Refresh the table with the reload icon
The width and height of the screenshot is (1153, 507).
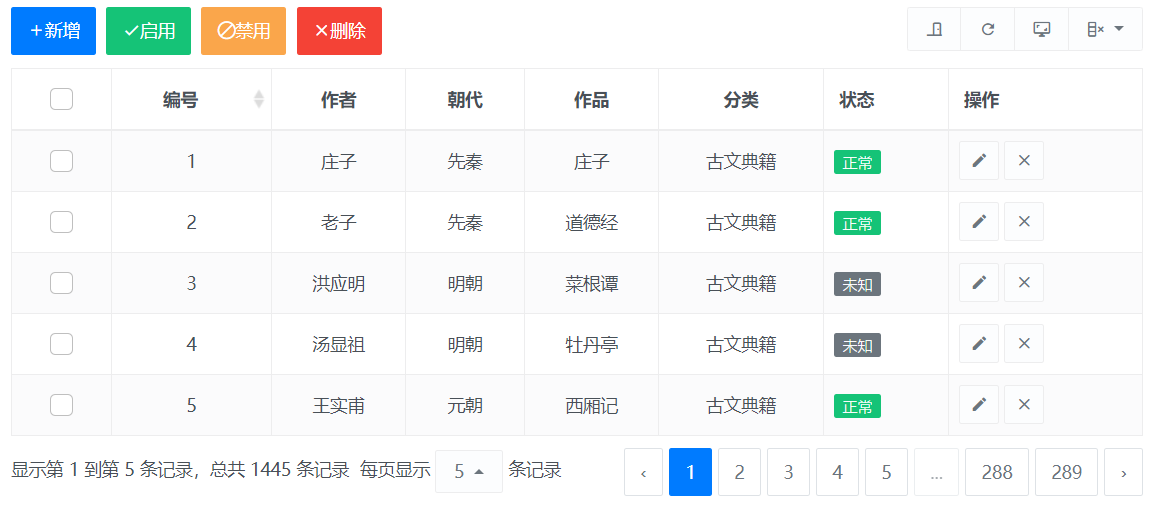[988, 29]
